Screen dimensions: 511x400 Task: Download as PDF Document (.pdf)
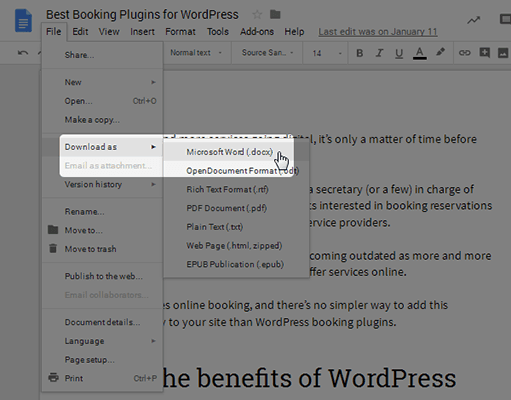coord(236,208)
